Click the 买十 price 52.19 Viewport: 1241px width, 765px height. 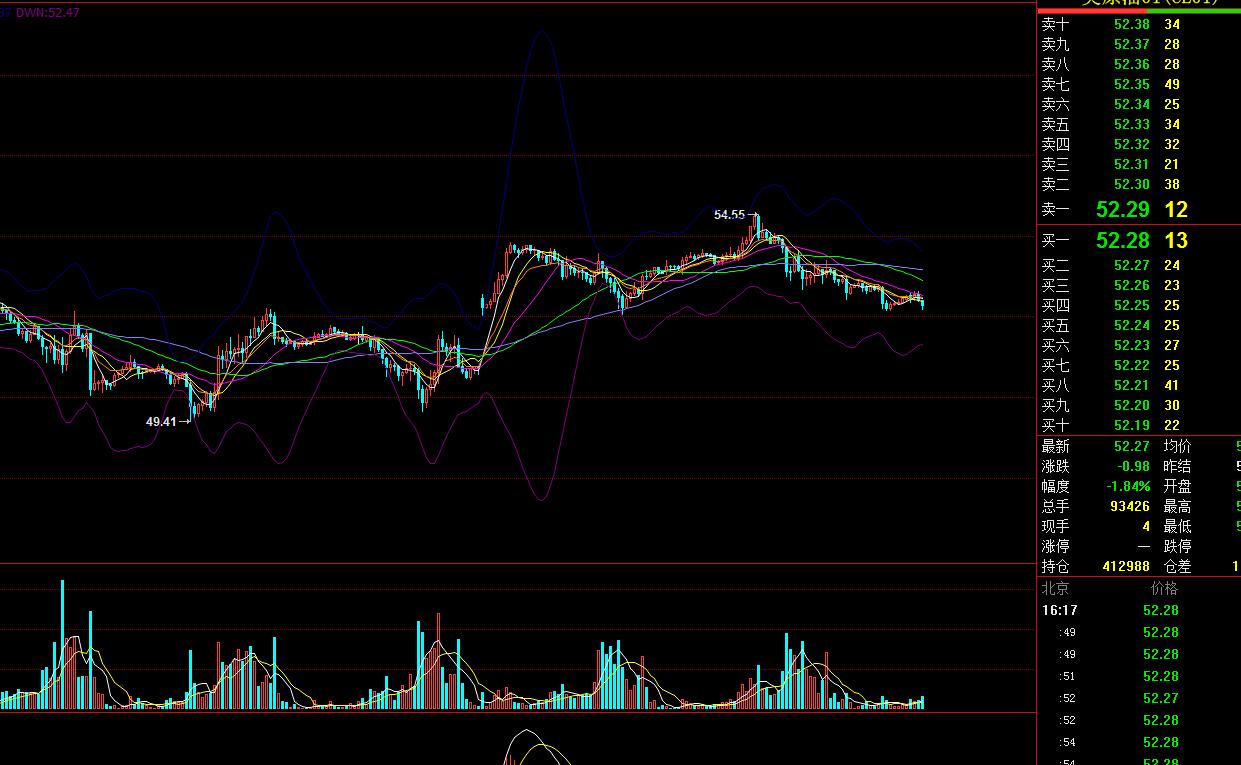click(1132, 425)
